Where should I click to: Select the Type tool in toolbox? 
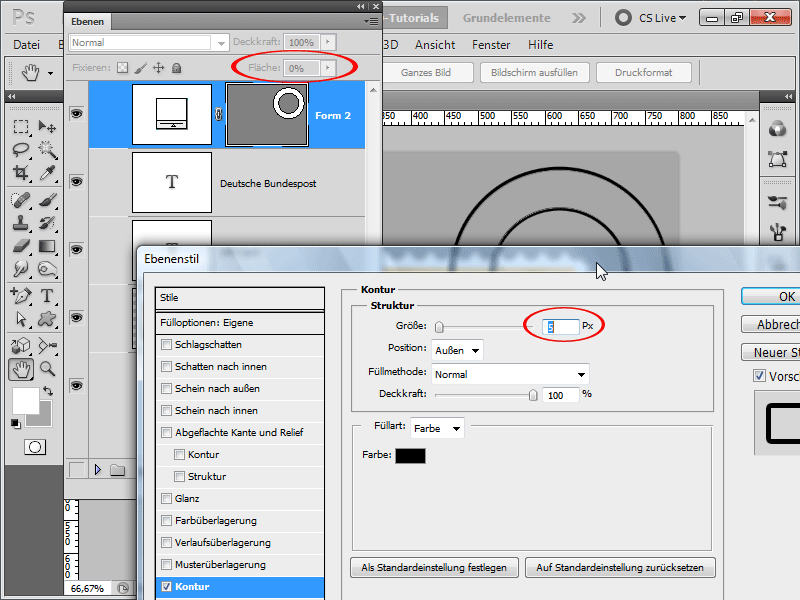coord(47,295)
